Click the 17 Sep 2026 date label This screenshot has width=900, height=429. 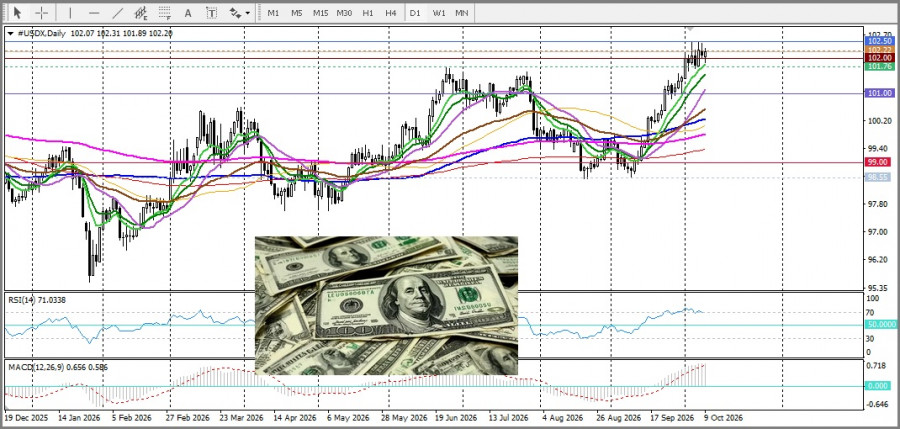[x=672, y=418]
